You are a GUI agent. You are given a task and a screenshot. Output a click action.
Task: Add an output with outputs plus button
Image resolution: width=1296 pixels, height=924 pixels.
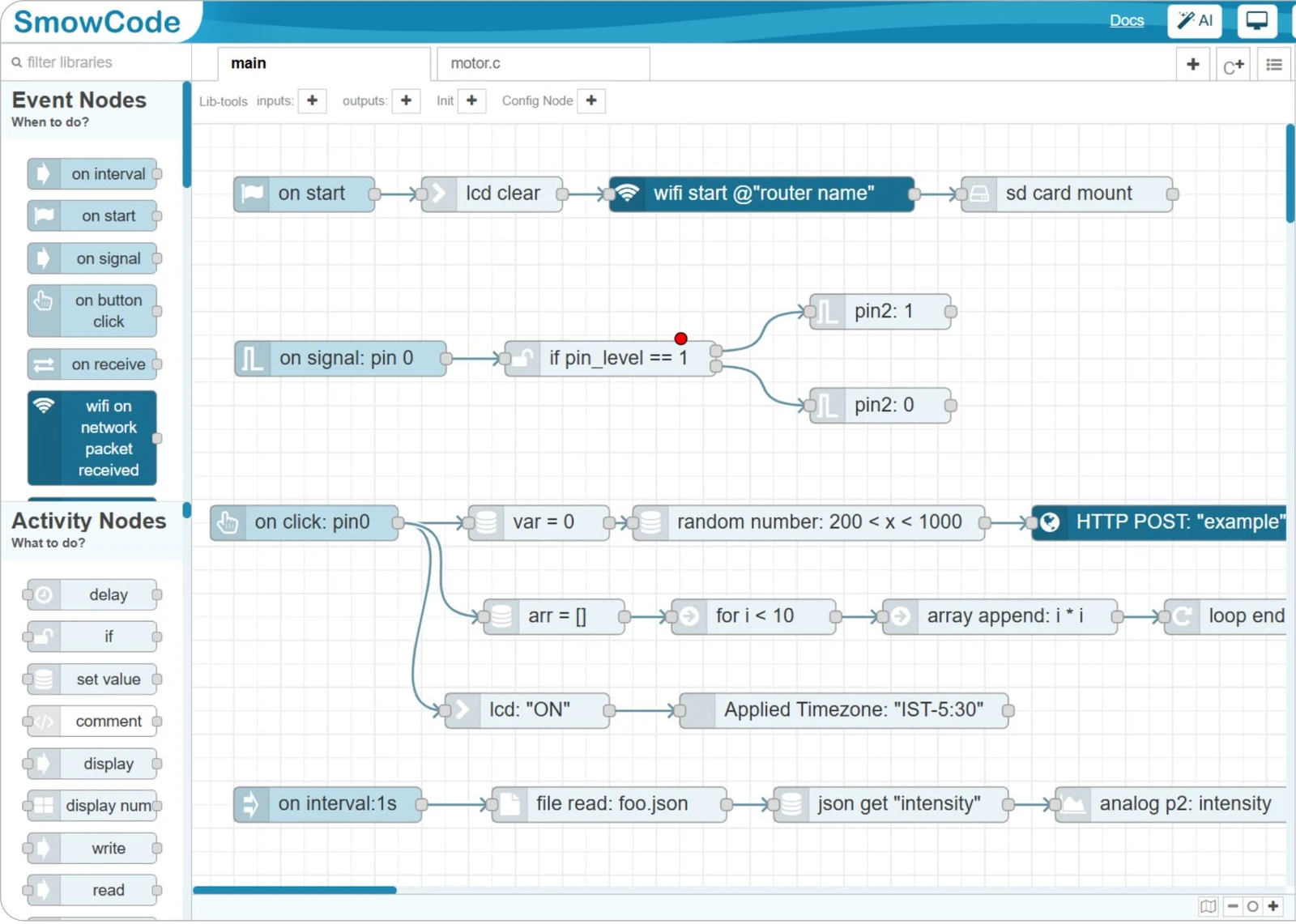point(406,100)
